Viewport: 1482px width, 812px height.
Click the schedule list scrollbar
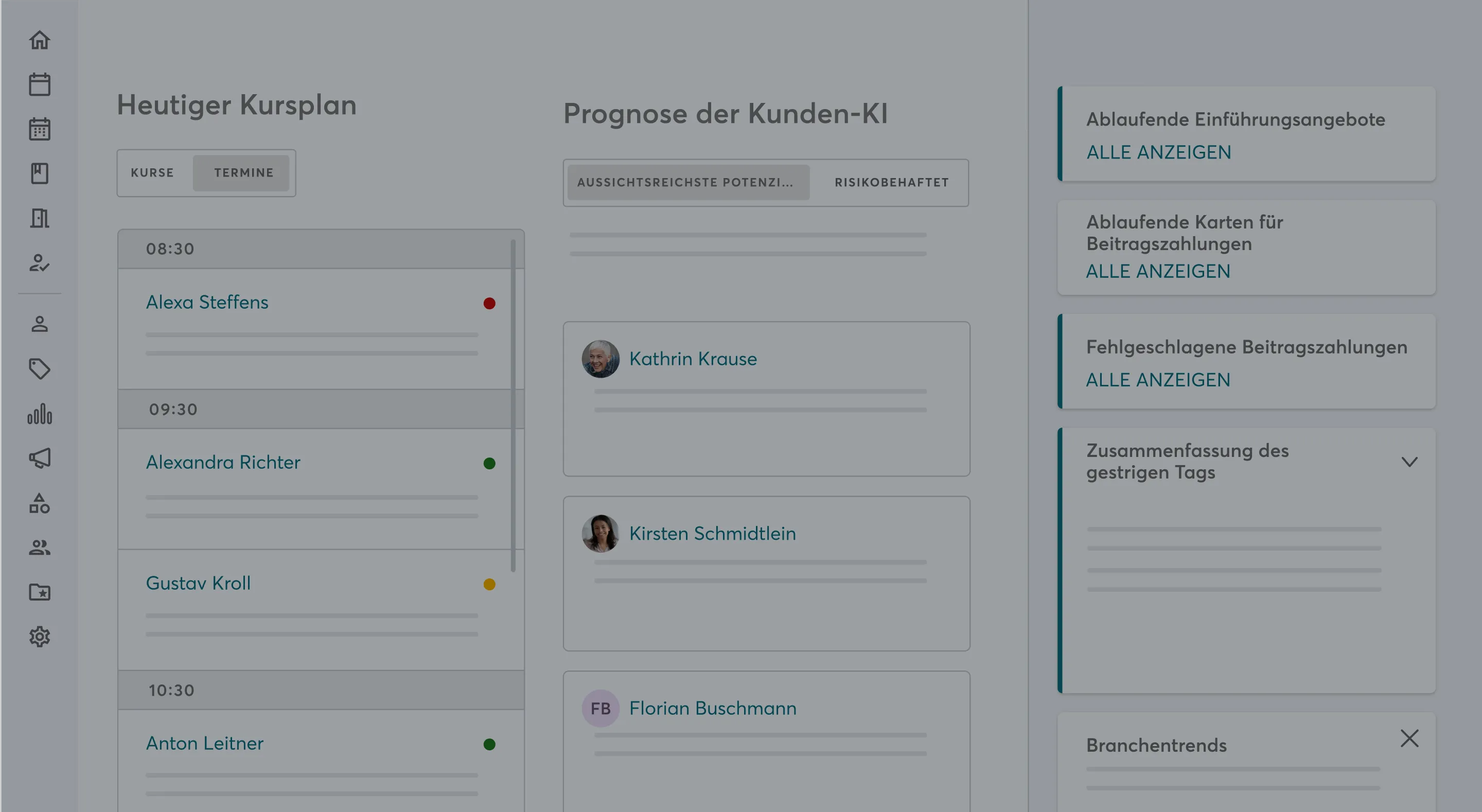[513, 403]
